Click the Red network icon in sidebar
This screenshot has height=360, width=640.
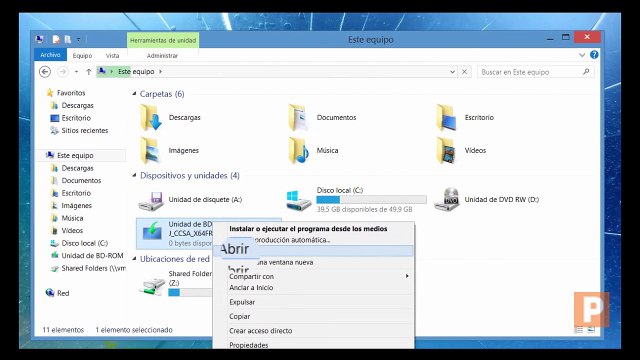click(50, 293)
